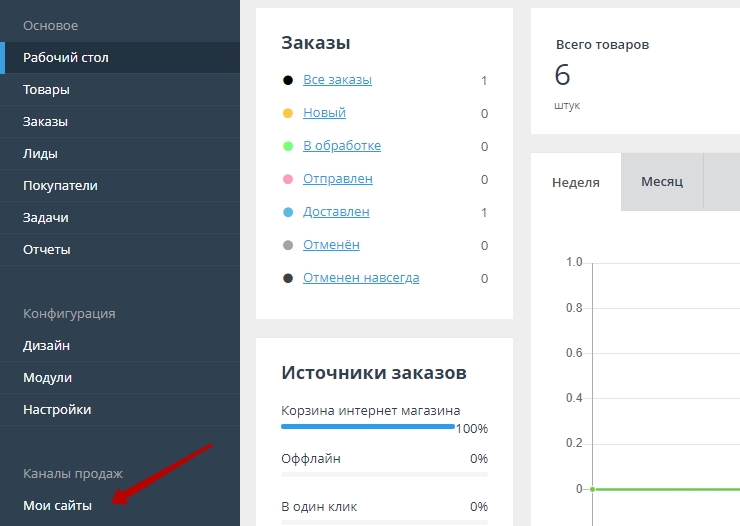The image size is (740, 526).
Task: Show orders В обработке
Action: point(341,146)
